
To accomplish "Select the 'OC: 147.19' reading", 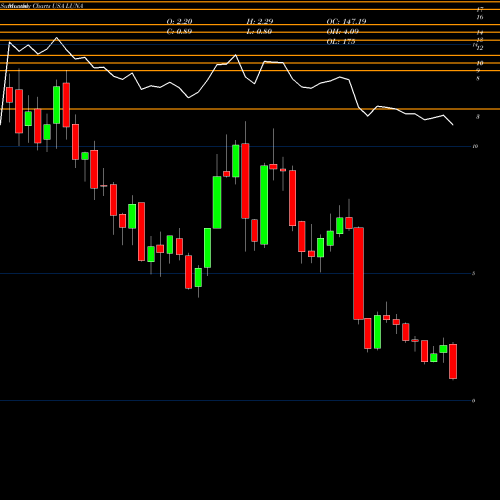I will (346, 21).
